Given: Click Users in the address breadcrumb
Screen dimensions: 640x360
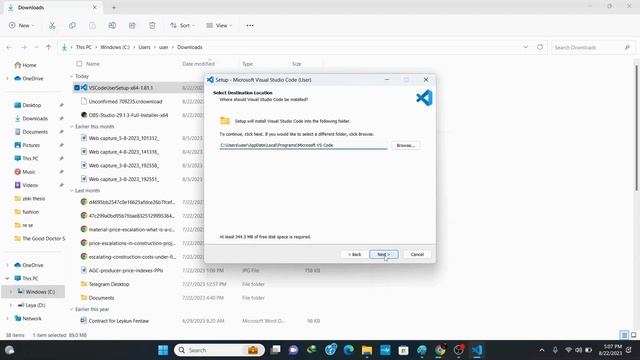Looking at the screenshot, I should (144, 47).
